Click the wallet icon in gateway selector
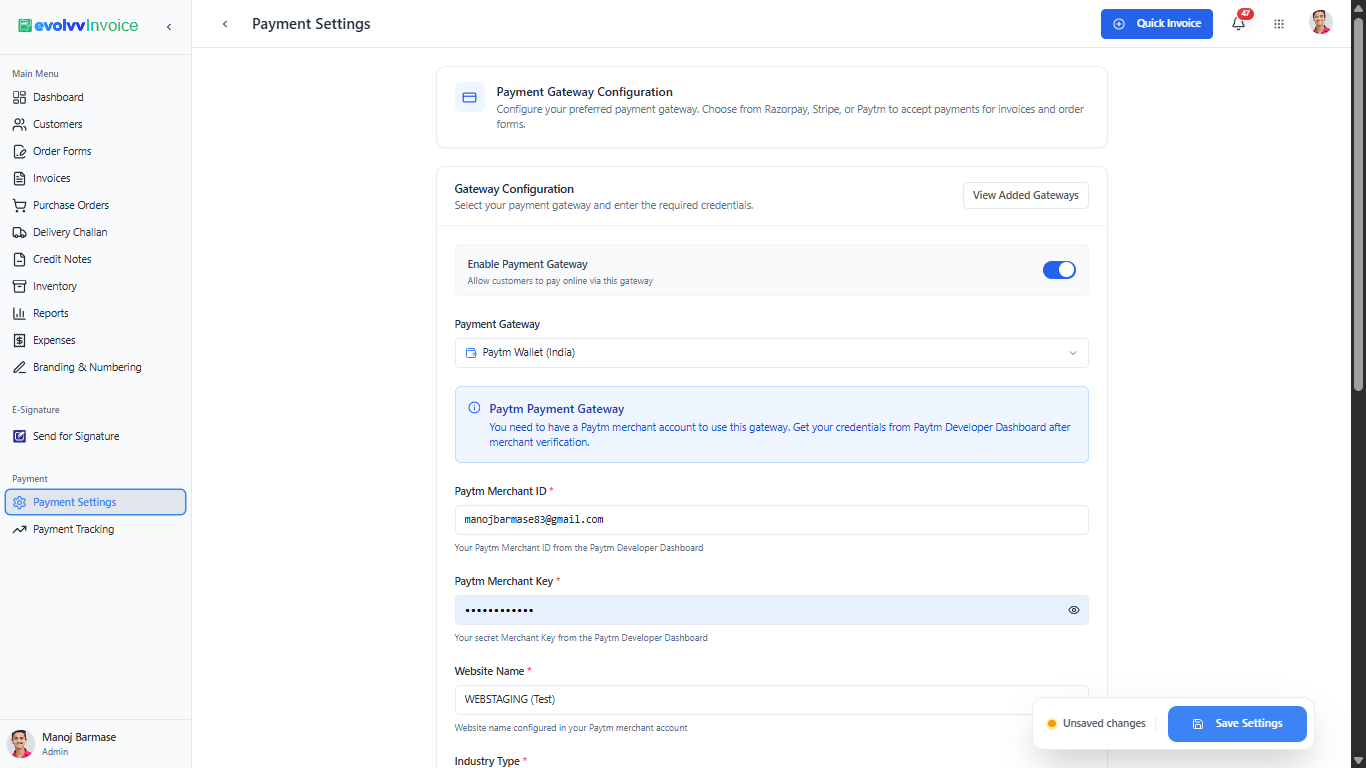The width and height of the screenshot is (1366, 768). pyautogui.click(x=471, y=353)
